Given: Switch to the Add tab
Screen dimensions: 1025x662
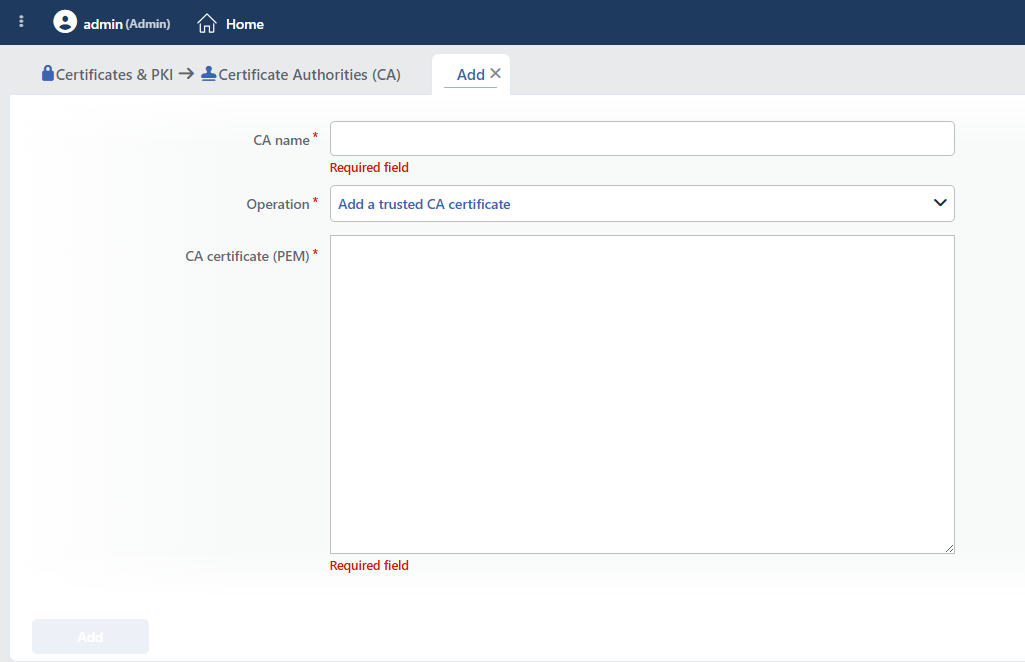Looking at the screenshot, I should tap(471, 74).
